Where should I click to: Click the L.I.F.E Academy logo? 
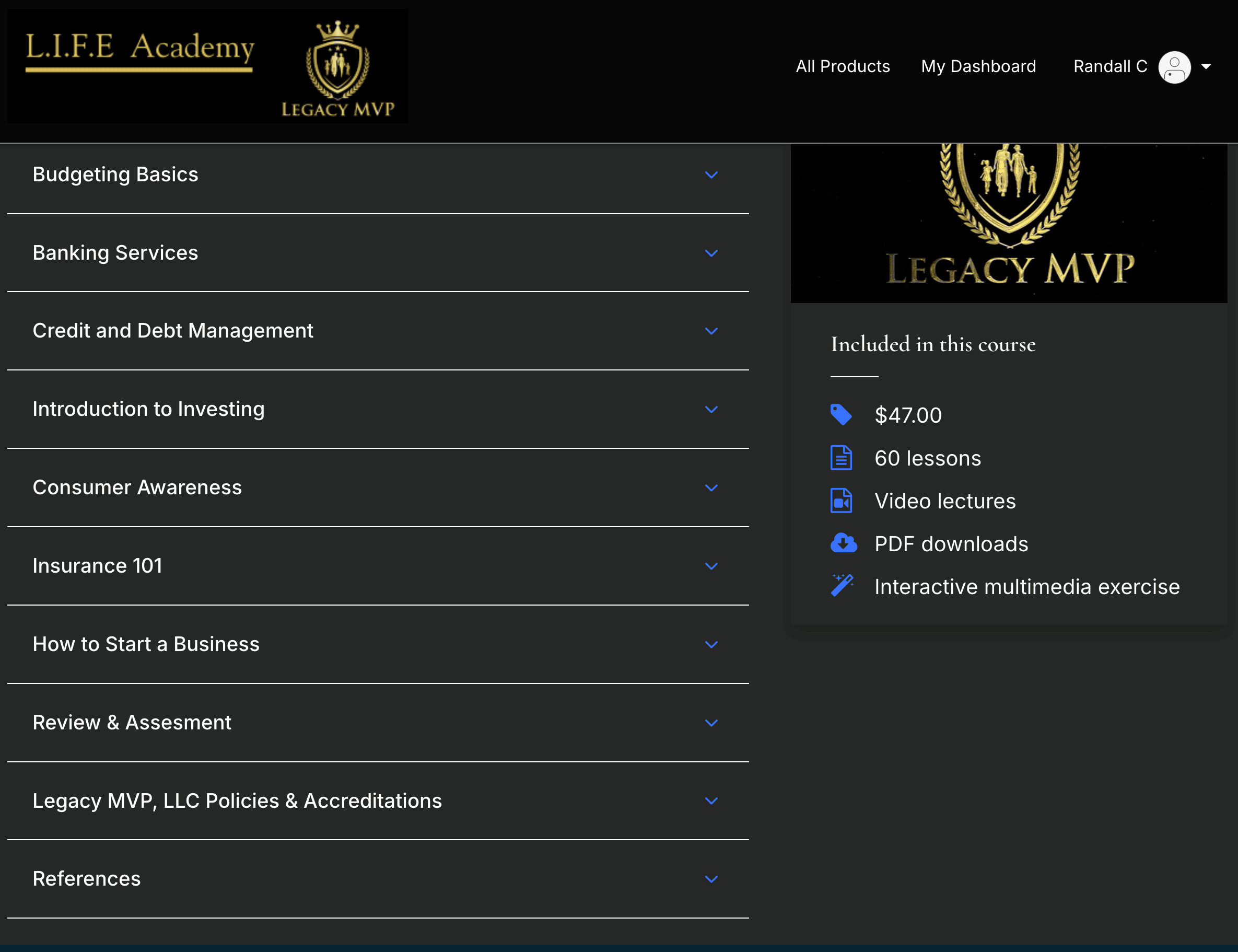coord(207,66)
